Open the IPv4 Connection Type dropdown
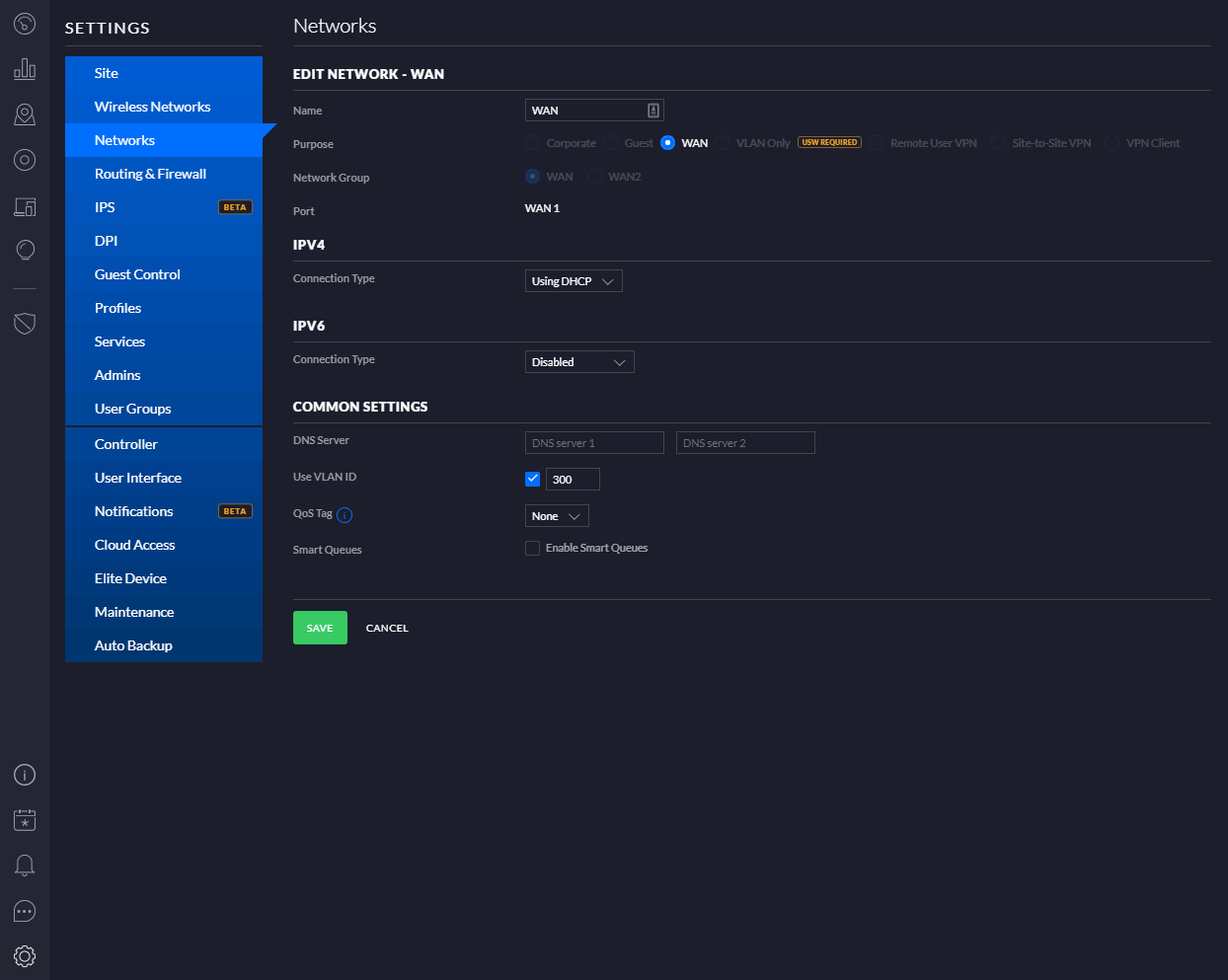Screen dimensions: 1228x980 (x=574, y=281)
